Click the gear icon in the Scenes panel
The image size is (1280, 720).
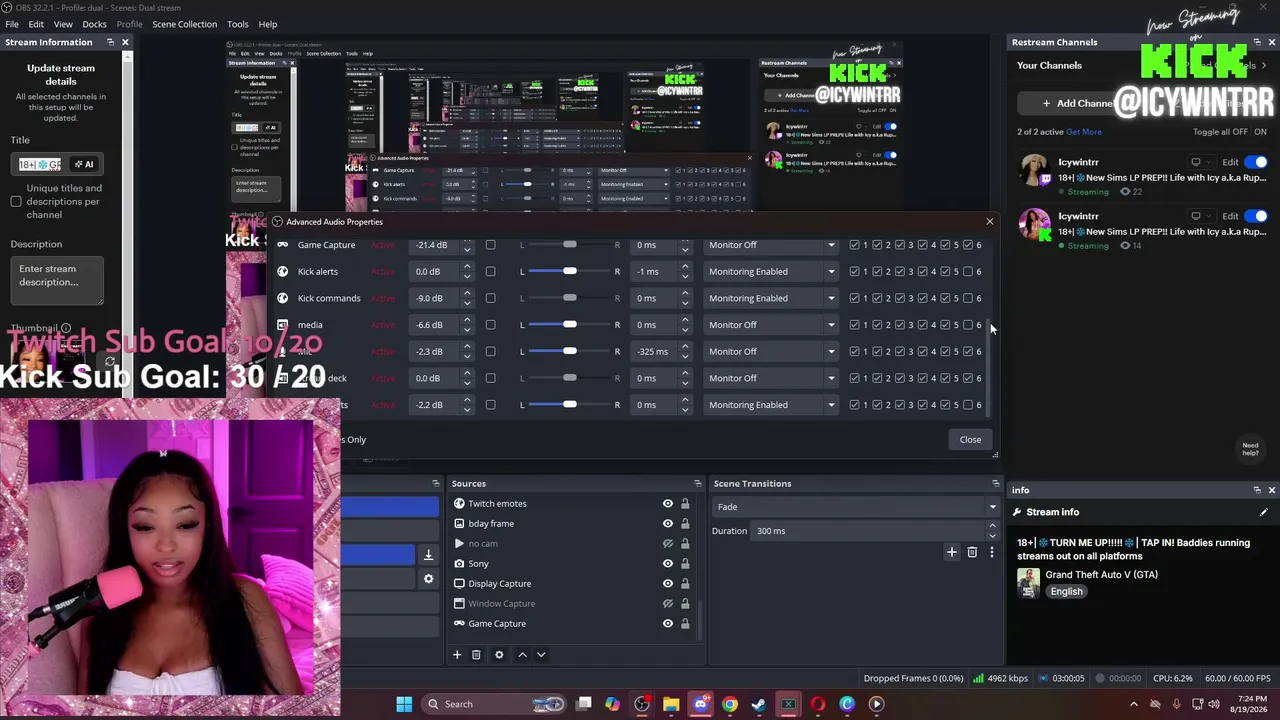pos(428,579)
